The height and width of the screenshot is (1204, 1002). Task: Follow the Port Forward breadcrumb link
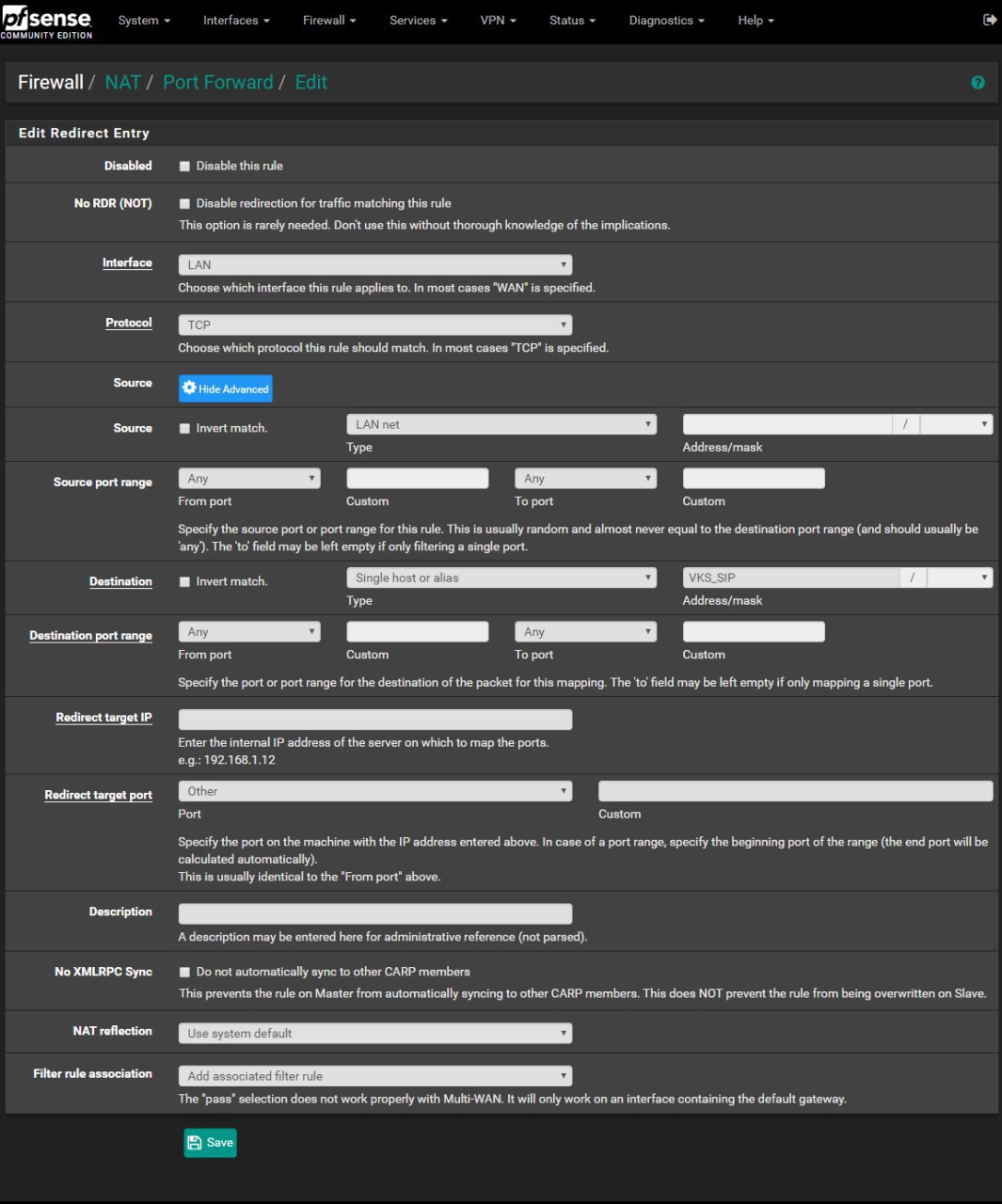[218, 83]
